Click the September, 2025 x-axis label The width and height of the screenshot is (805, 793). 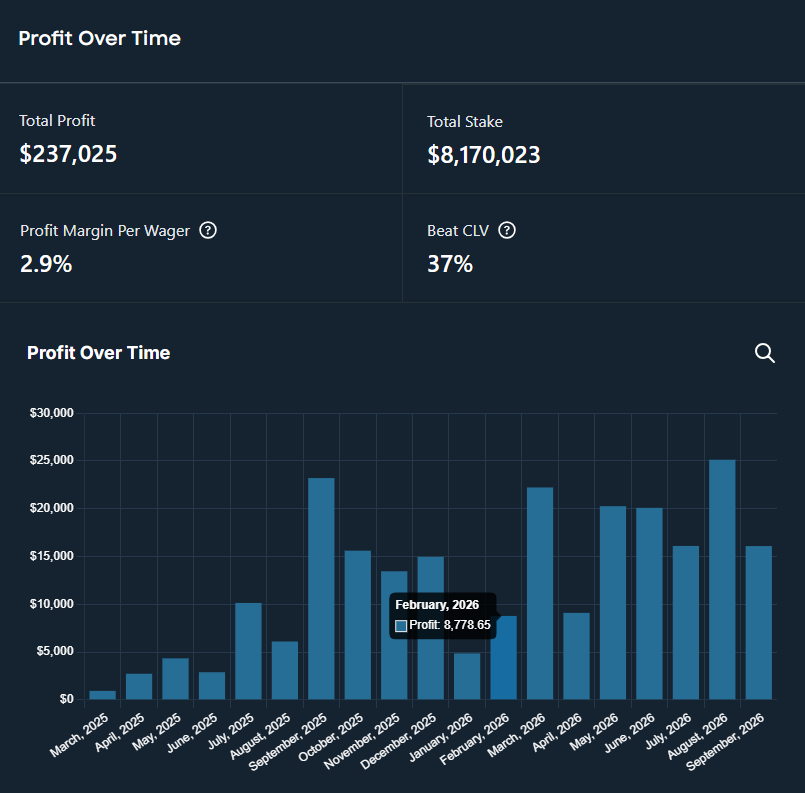(288, 742)
